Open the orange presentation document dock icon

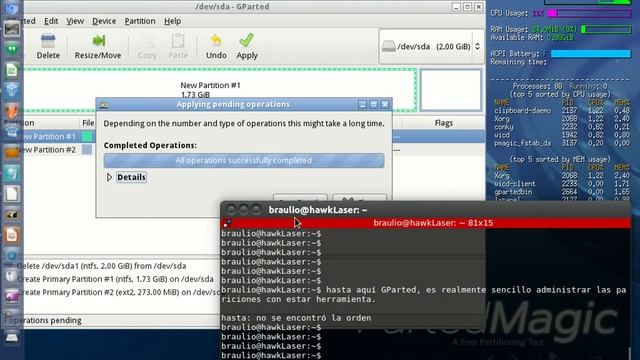coord(12,235)
